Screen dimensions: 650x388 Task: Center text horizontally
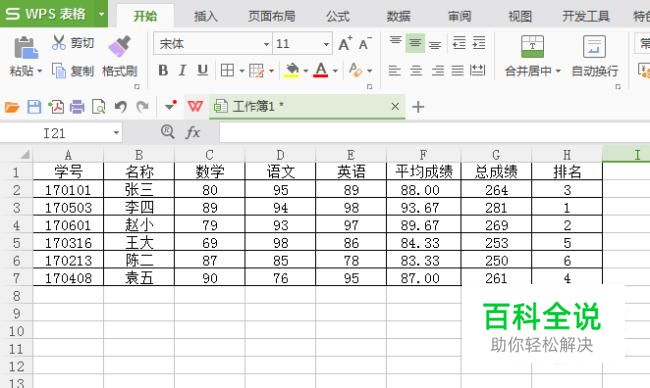pyautogui.click(x=416, y=71)
